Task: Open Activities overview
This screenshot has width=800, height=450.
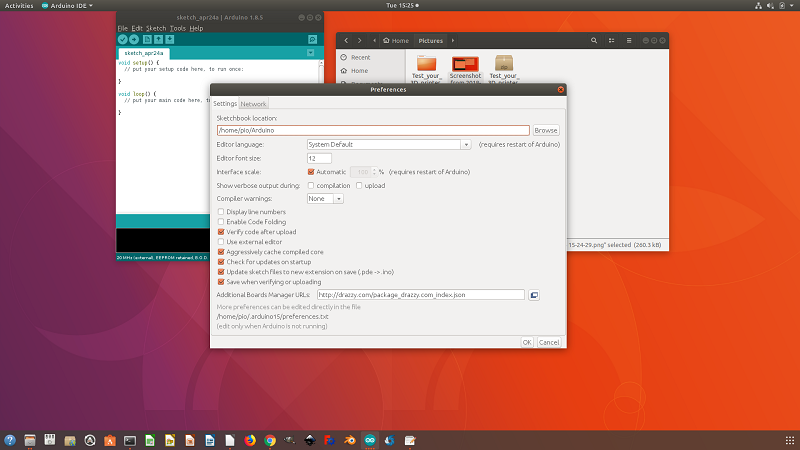Action: [19, 6]
